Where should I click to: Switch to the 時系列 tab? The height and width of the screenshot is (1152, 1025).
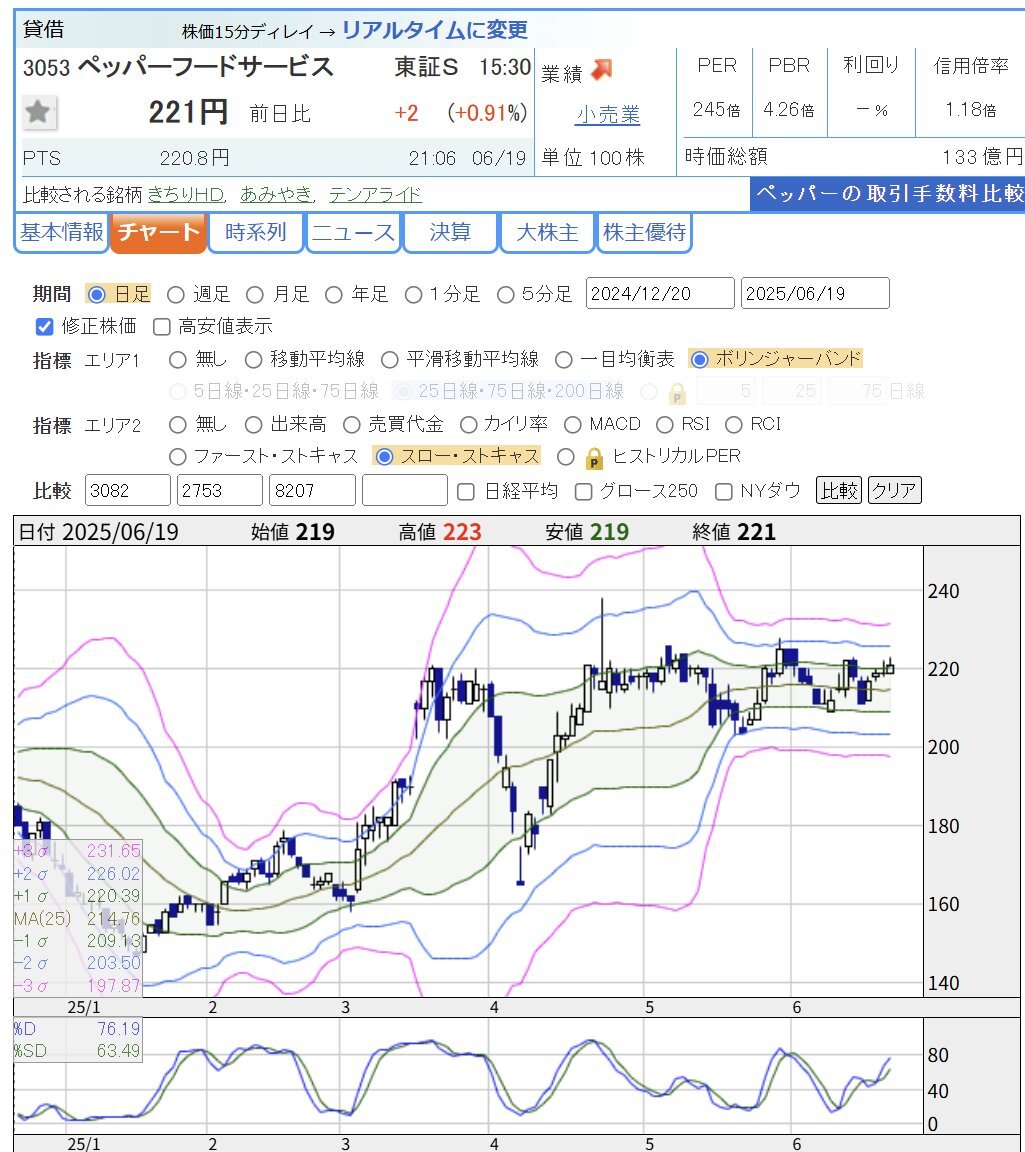point(256,232)
